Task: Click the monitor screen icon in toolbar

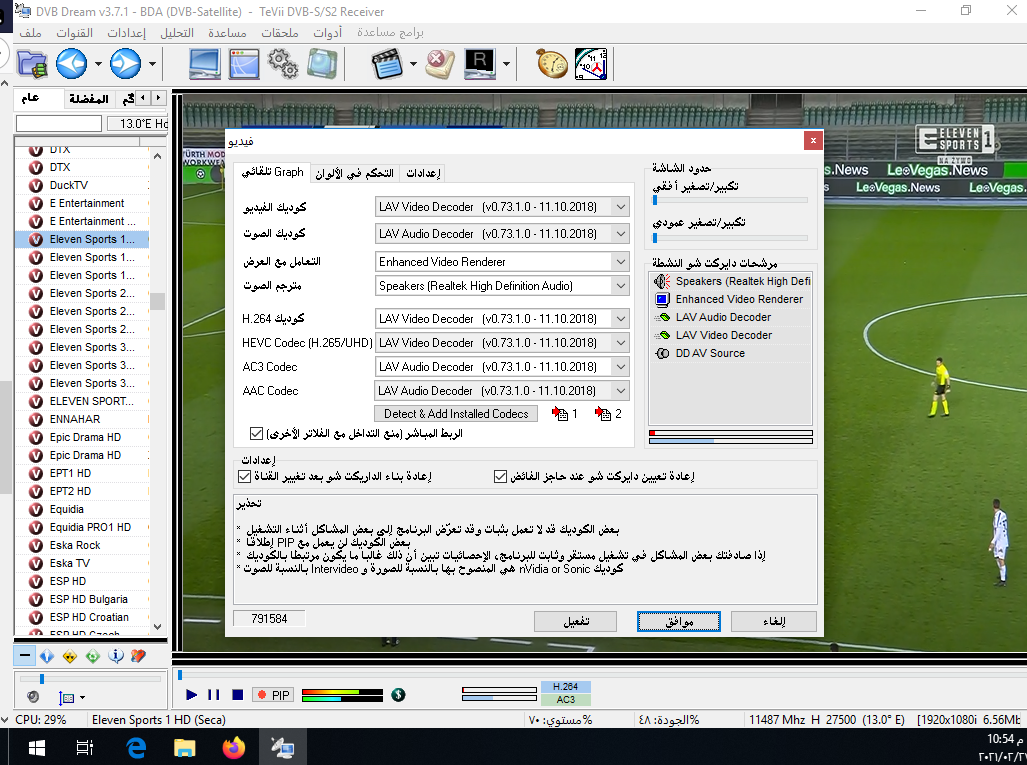Action: [x=205, y=64]
